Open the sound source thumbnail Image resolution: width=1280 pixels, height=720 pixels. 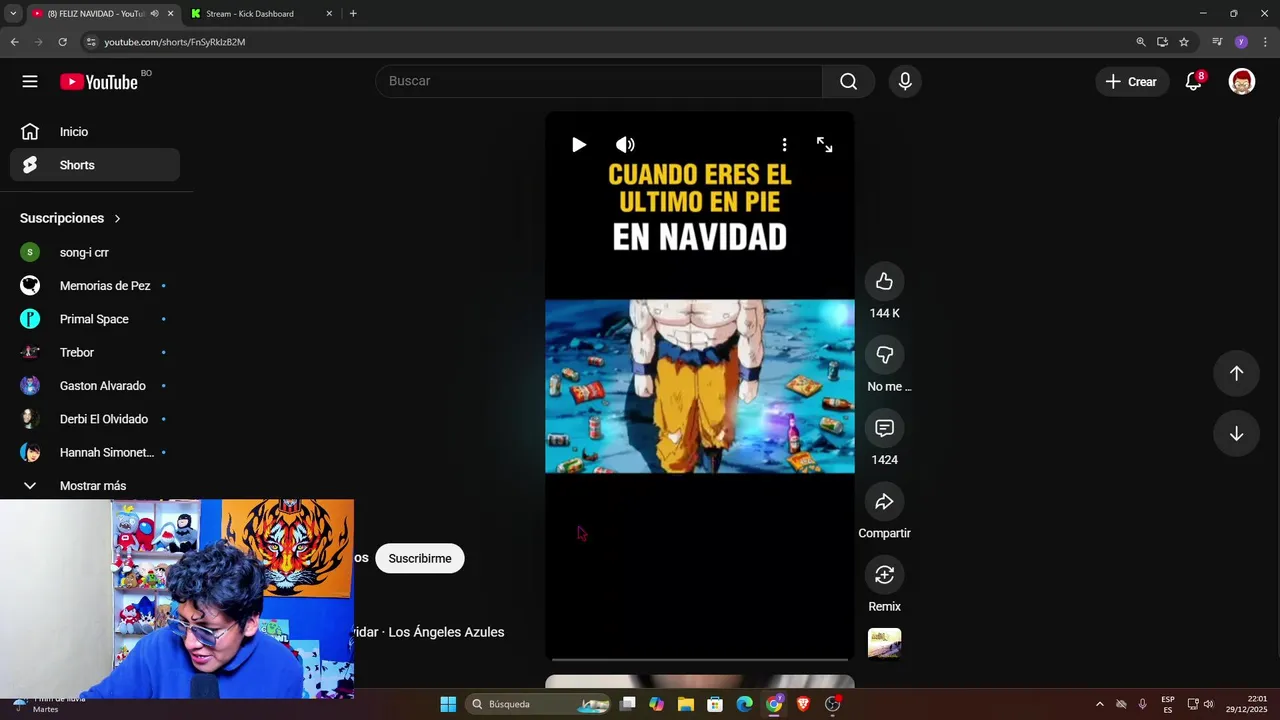click(x=884, y=644)
